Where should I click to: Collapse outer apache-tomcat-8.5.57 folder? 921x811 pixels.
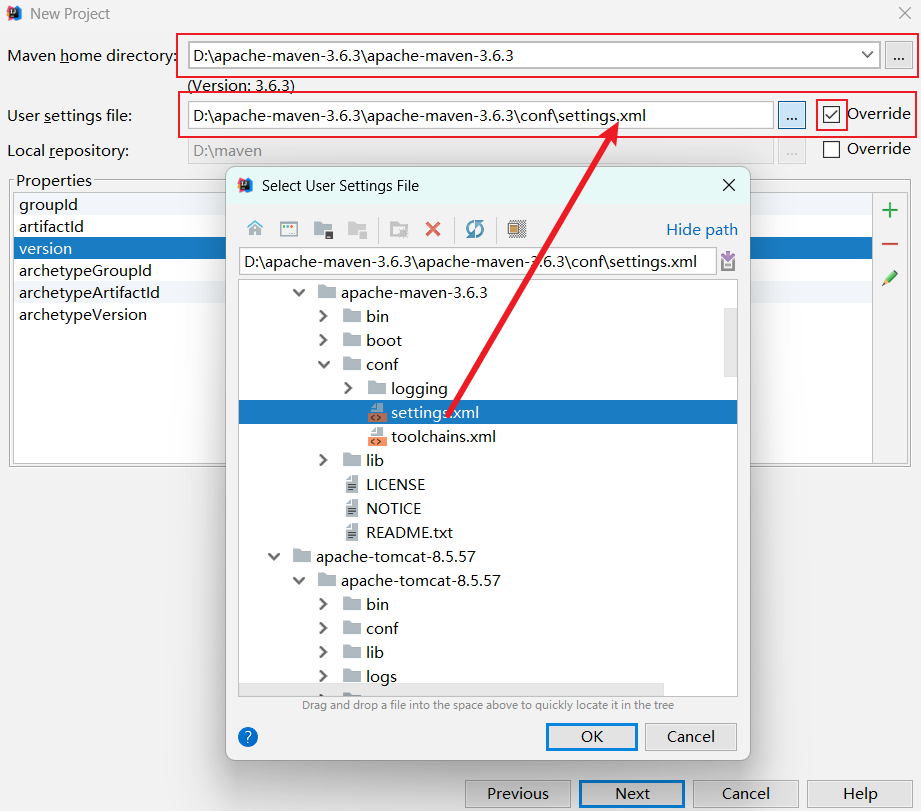pyautogui.click(x=274, y=556)
